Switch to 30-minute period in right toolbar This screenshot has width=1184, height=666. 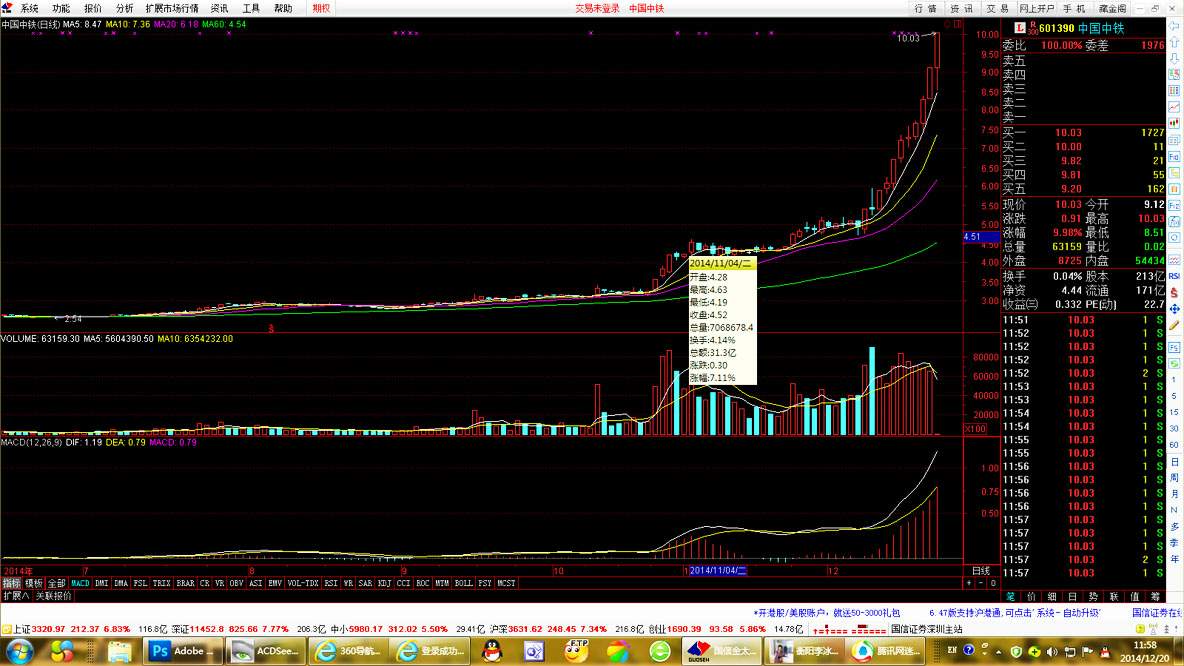click(1174, 429)
